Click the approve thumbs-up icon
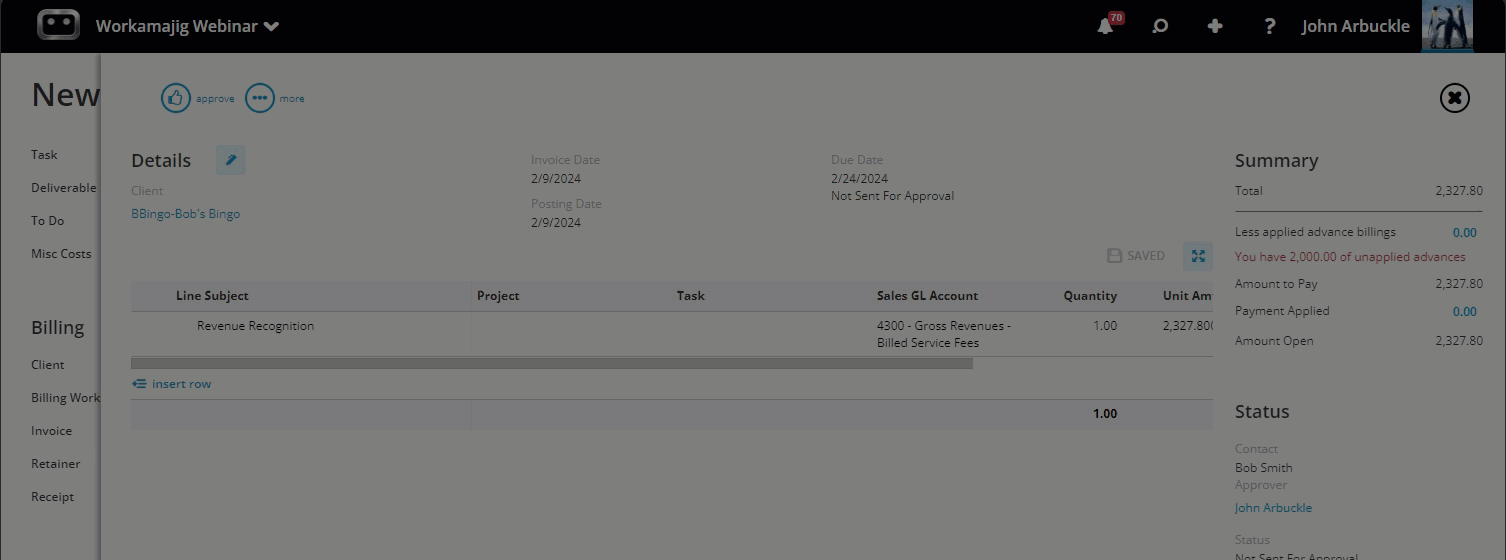 tap(176, 98)
